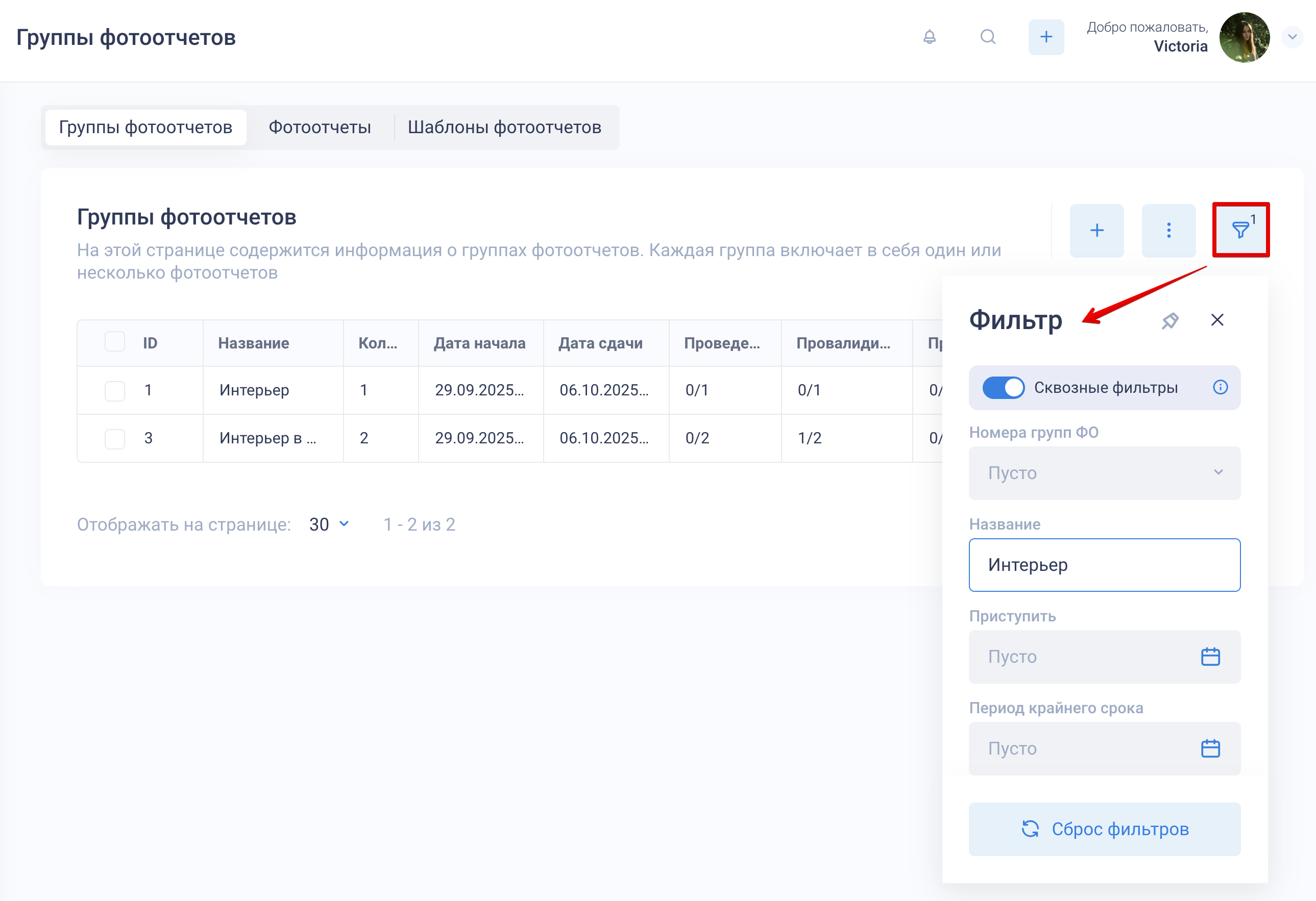Pin the Filter panel

(x=1169, y=321)
